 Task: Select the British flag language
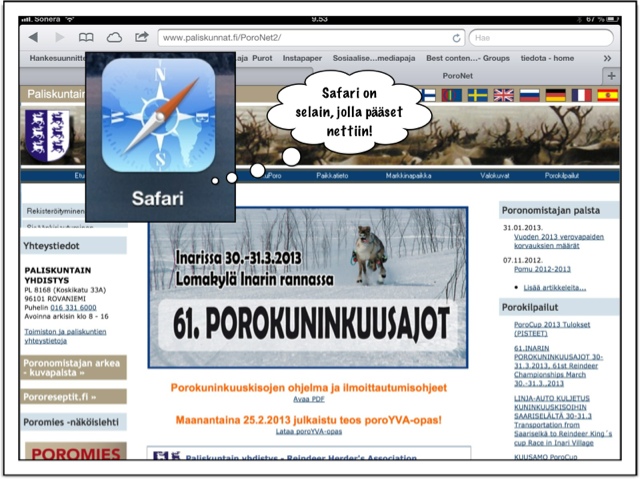click(x=504, y=95)
